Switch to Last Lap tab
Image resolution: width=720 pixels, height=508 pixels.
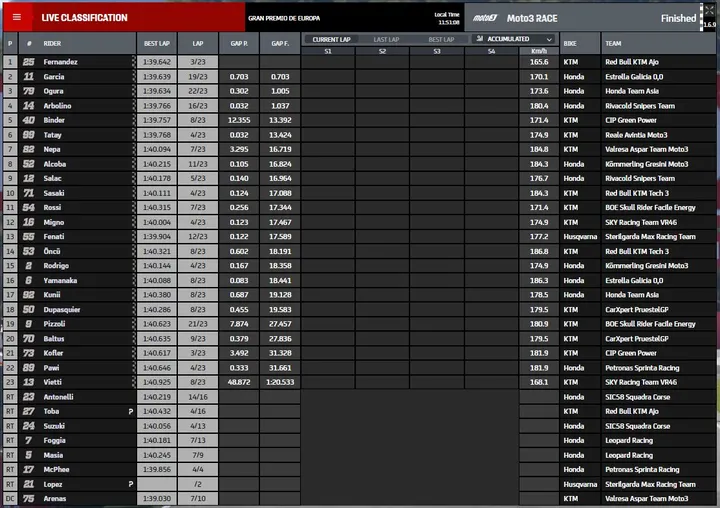click(386, 40)
